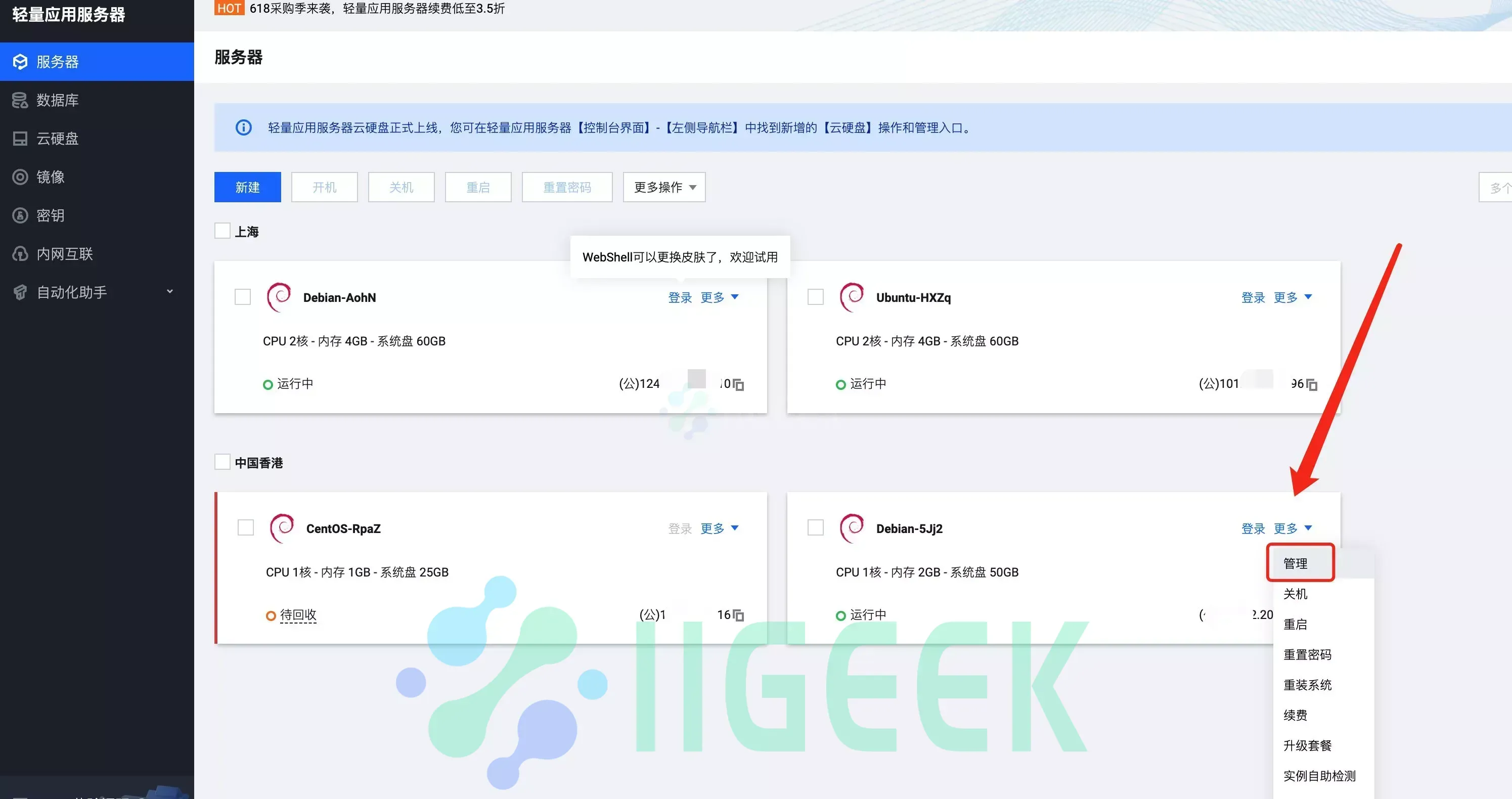Expand the 自动化助手 sidebar submenu arrow
Viewport: 1512px width, 799px height.
click(x=169, y=292)
